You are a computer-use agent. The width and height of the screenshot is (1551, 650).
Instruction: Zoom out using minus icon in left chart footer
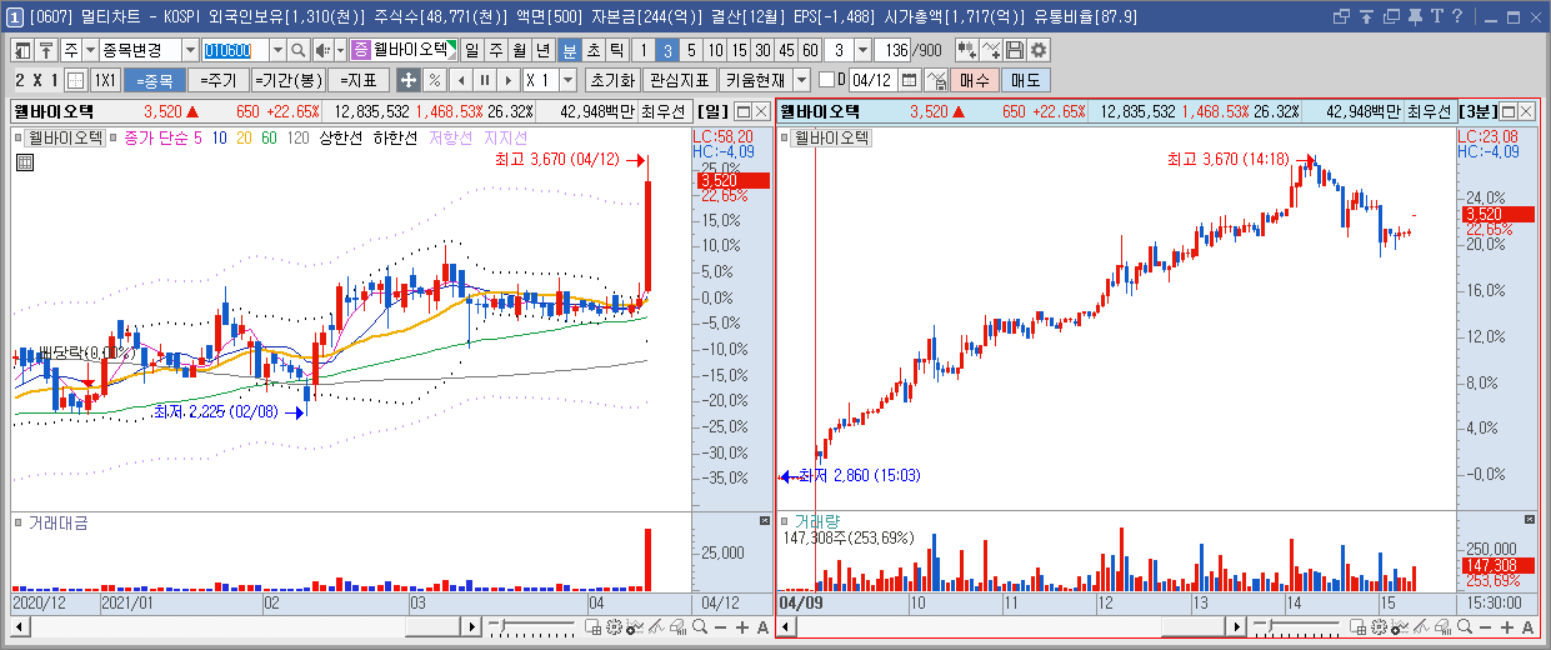click(720, 627)
